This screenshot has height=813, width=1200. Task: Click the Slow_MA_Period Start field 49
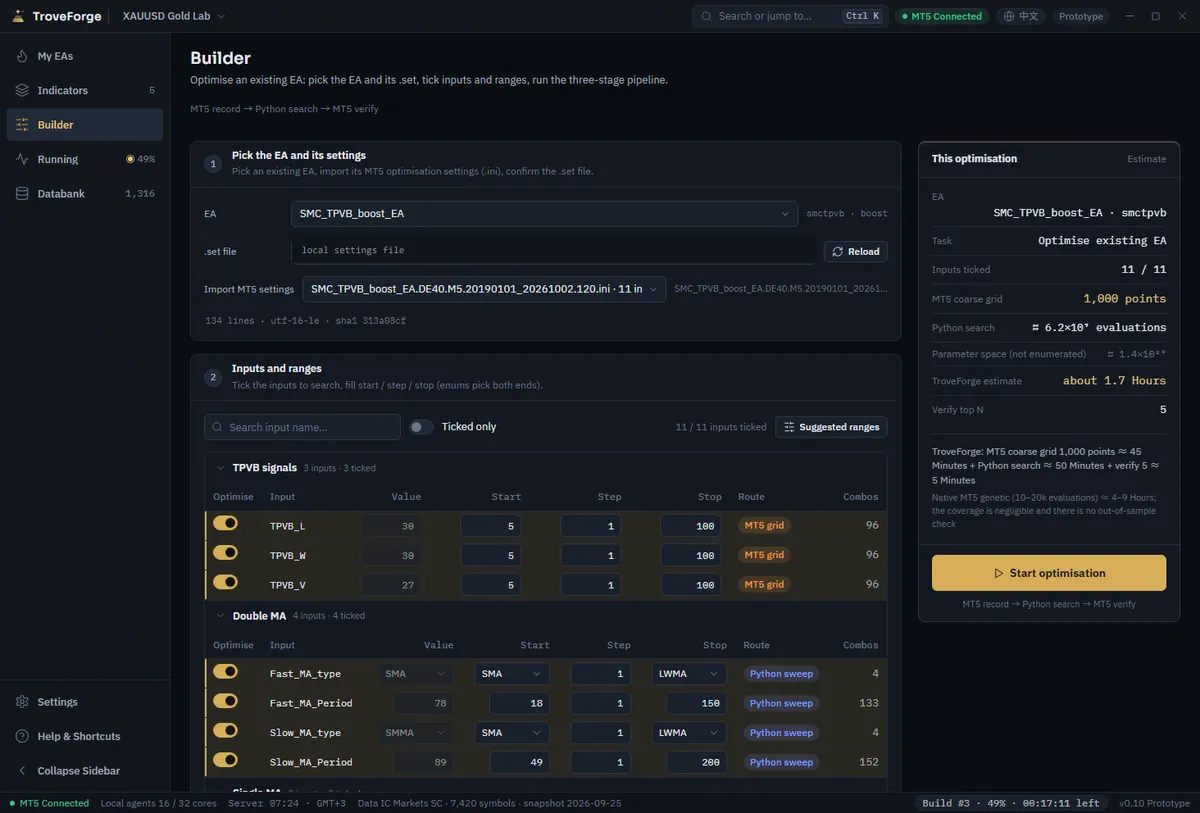pos(520,763)
